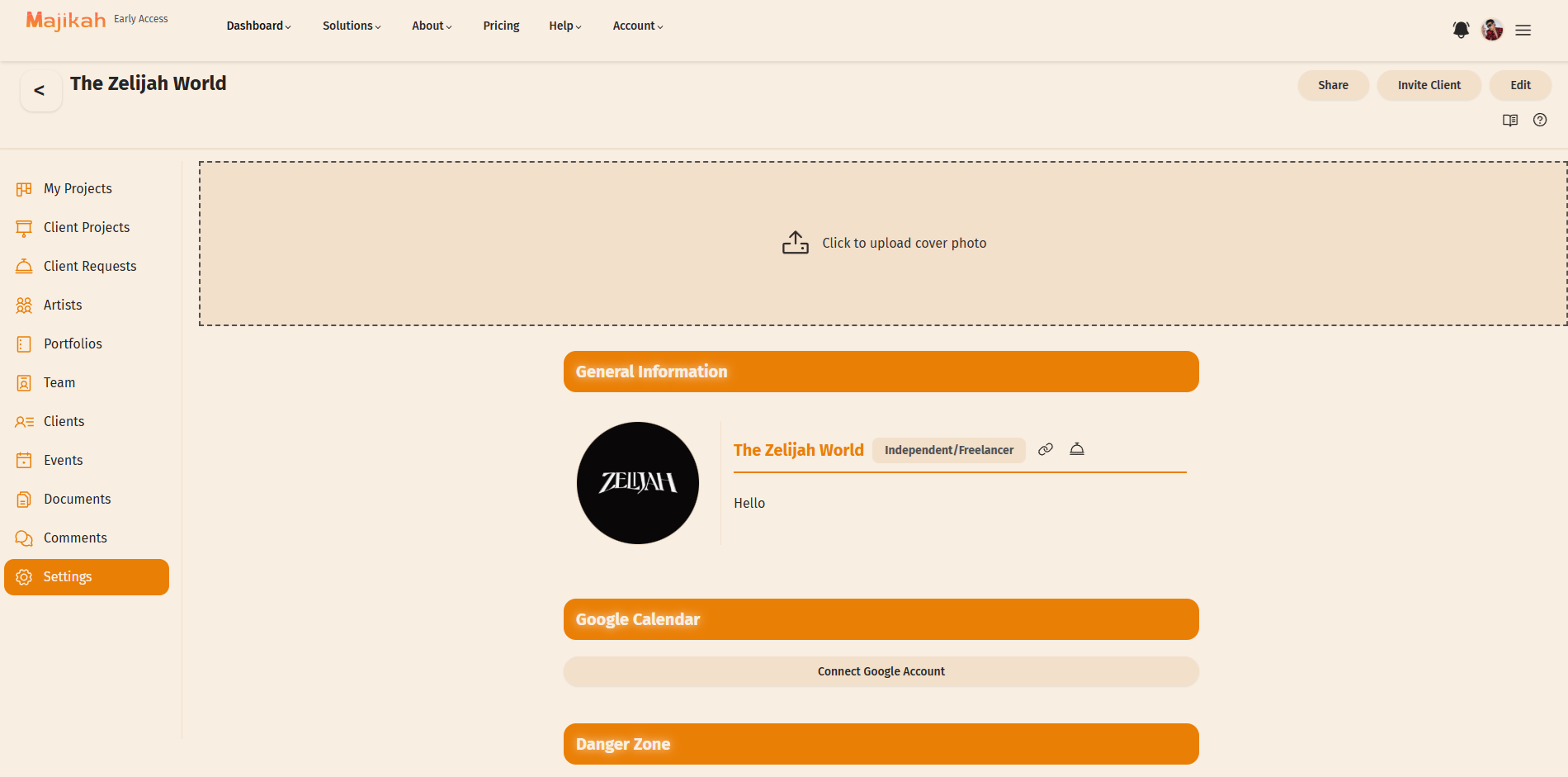
Task: Click the notifications bell icon
Action: 1461,30
